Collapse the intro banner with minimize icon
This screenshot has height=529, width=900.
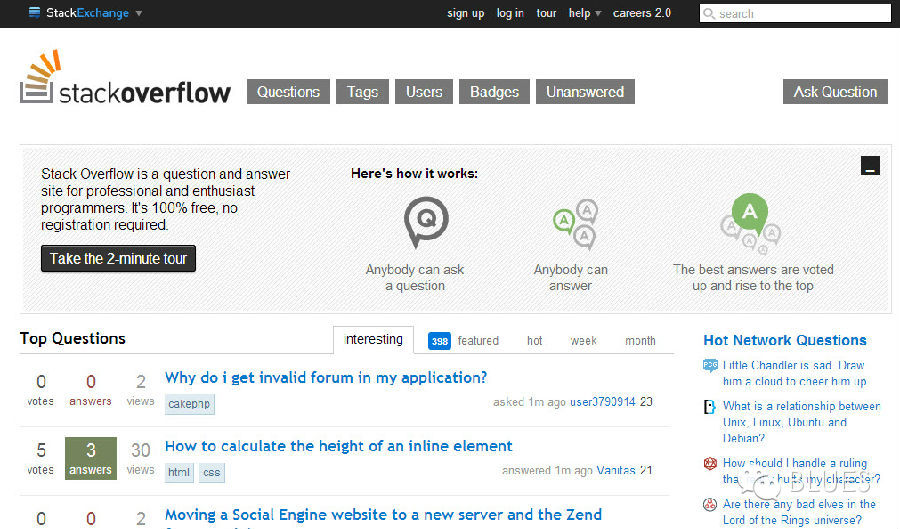[x=870, y=165]
